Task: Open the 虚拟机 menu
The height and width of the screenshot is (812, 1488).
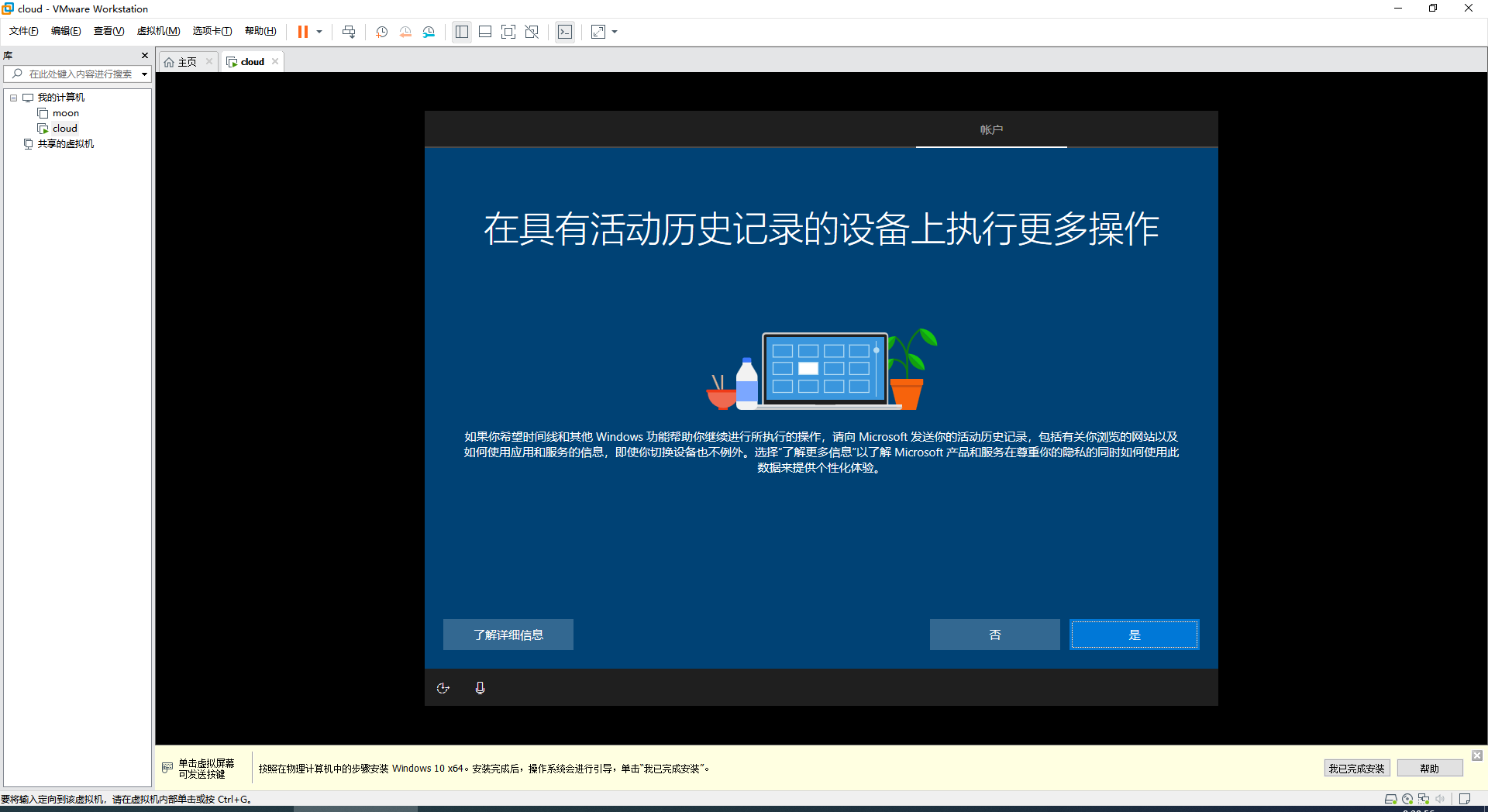Action: click(158, 31)
